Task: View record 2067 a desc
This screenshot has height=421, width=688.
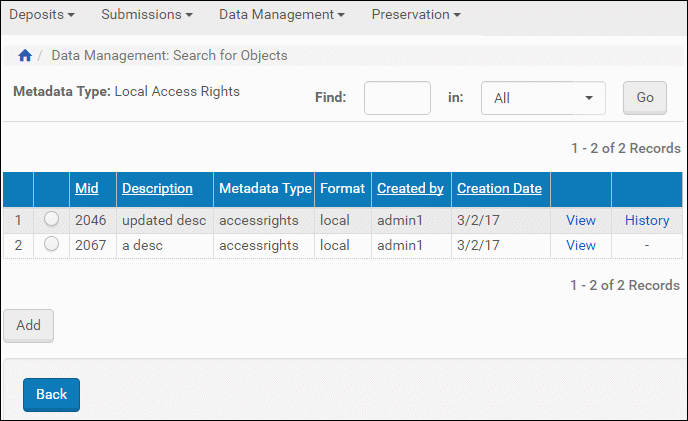Action: point(580,245)
